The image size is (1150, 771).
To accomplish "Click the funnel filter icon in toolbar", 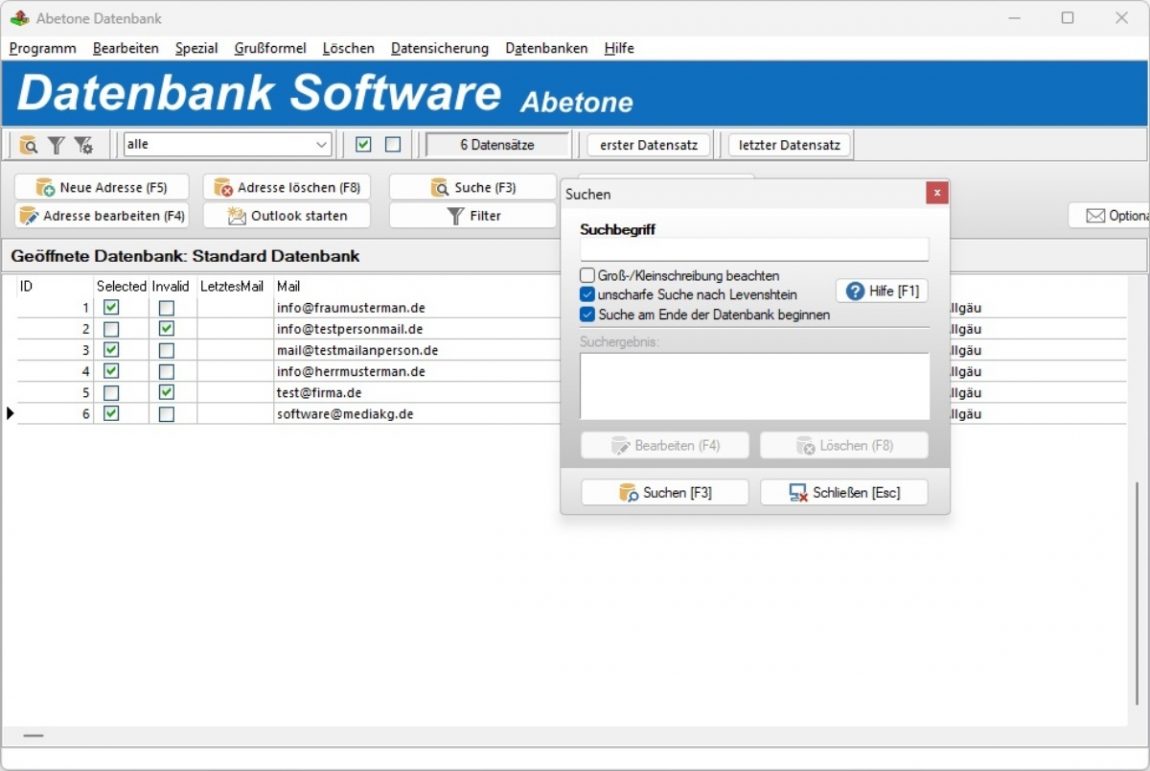I will pos(56,145).
